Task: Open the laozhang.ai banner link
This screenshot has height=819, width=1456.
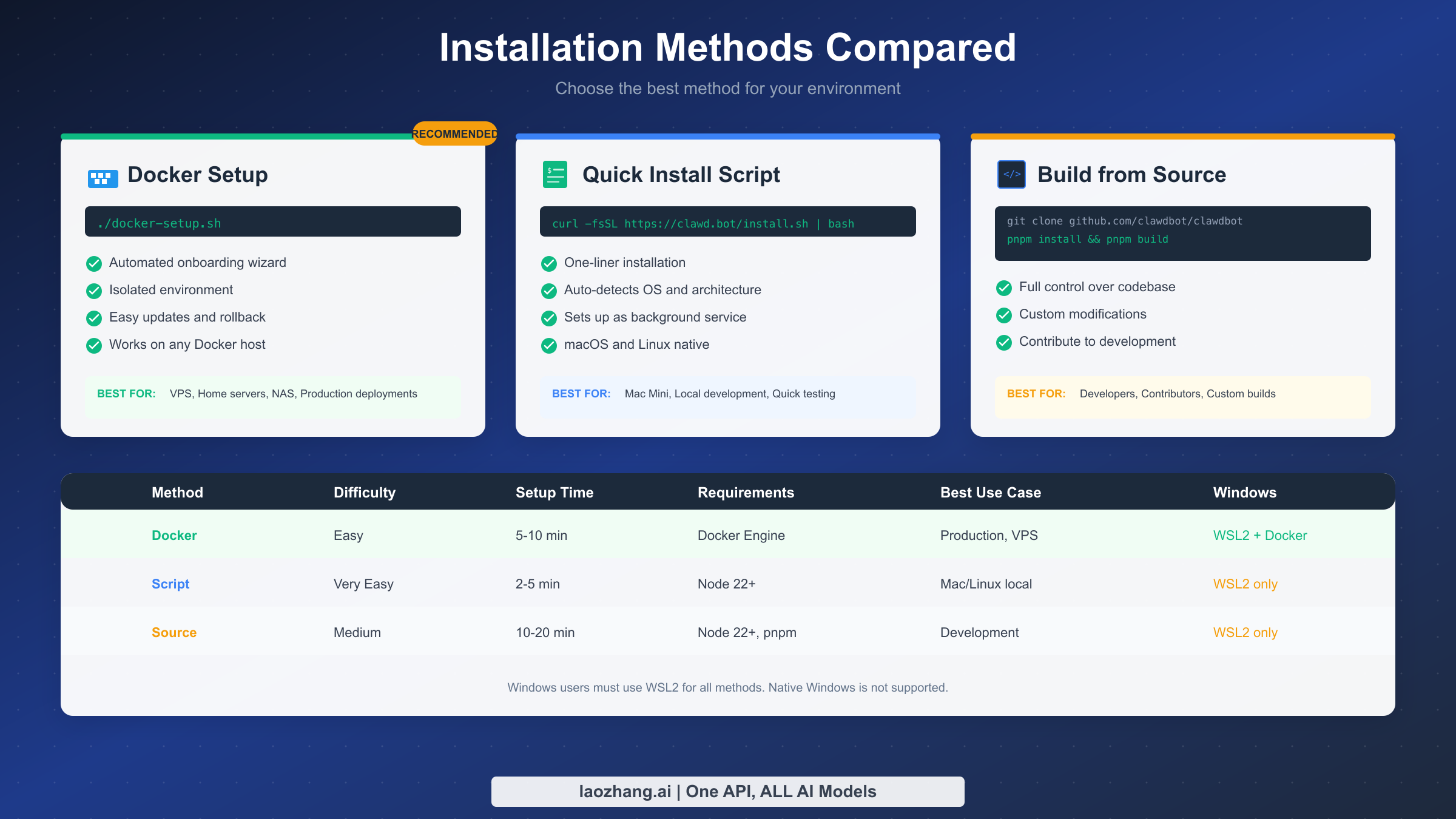Action: [727, 791]
